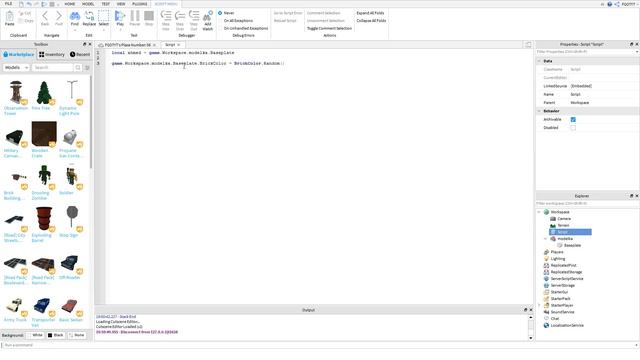Select On Unhandled Exceptions option
Viewport: 640px width, 360px height.
243,28
